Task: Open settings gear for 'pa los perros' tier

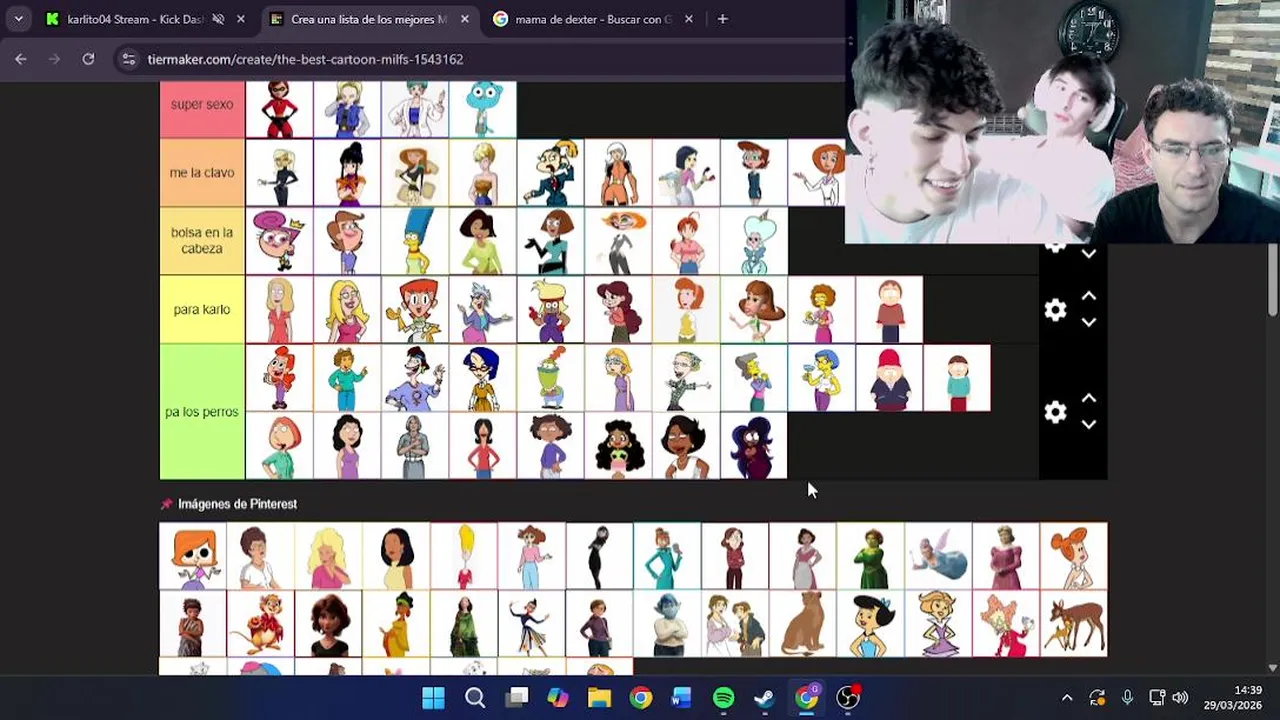Action: pyautogui.click(x=1055, y=412)
